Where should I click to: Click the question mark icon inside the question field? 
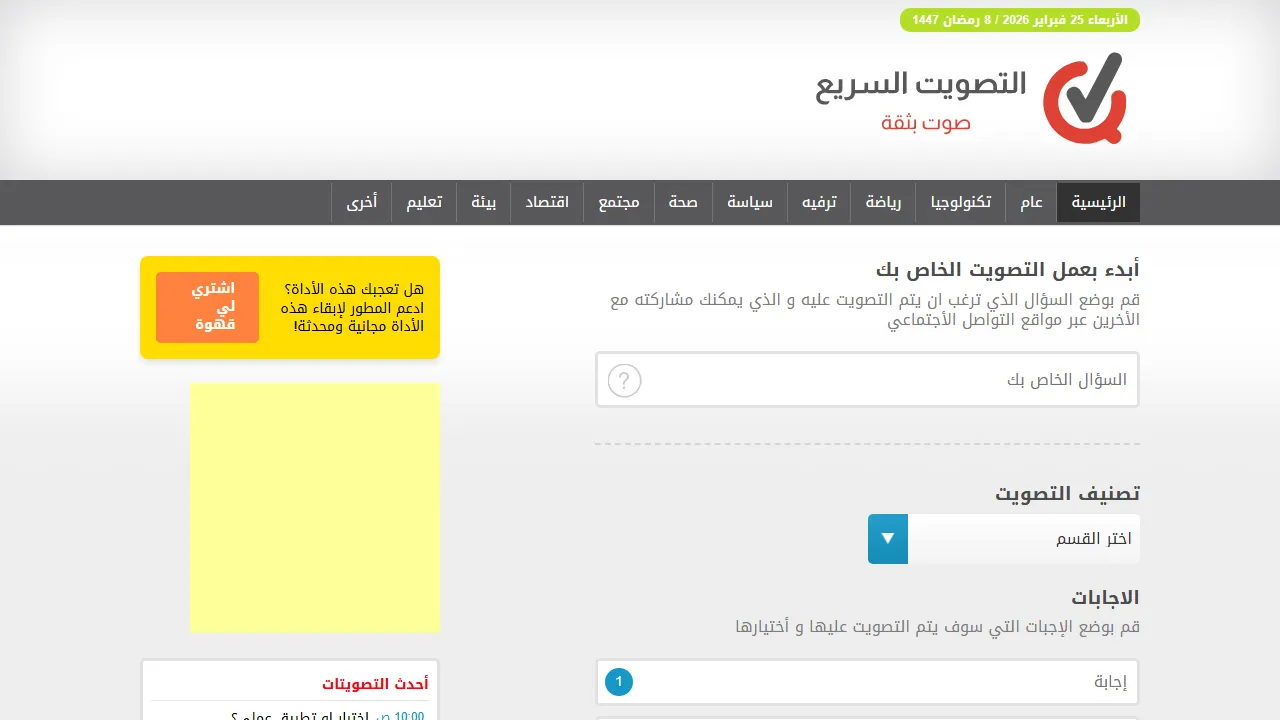(x=624, y=380)
